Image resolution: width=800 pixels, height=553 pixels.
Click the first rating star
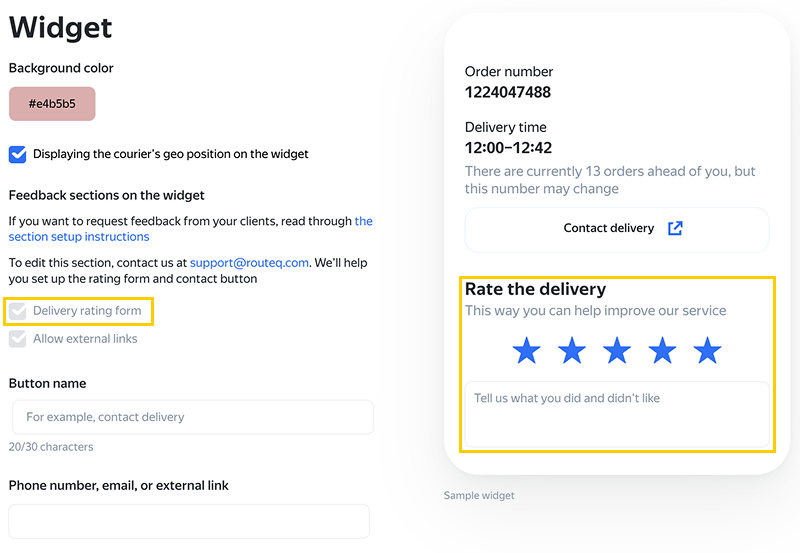point(526,351)
